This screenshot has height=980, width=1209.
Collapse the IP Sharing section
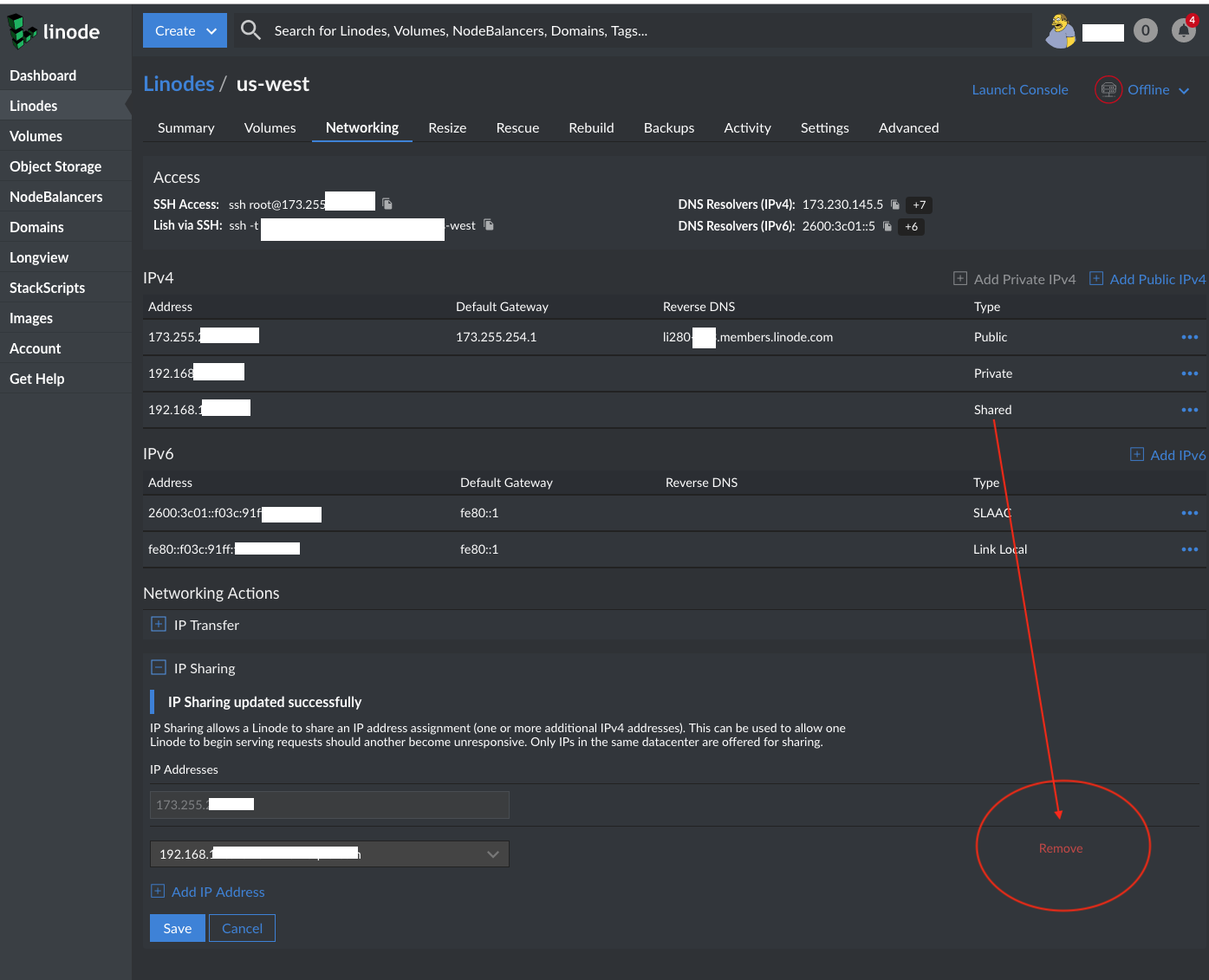[x=193, y=668]
